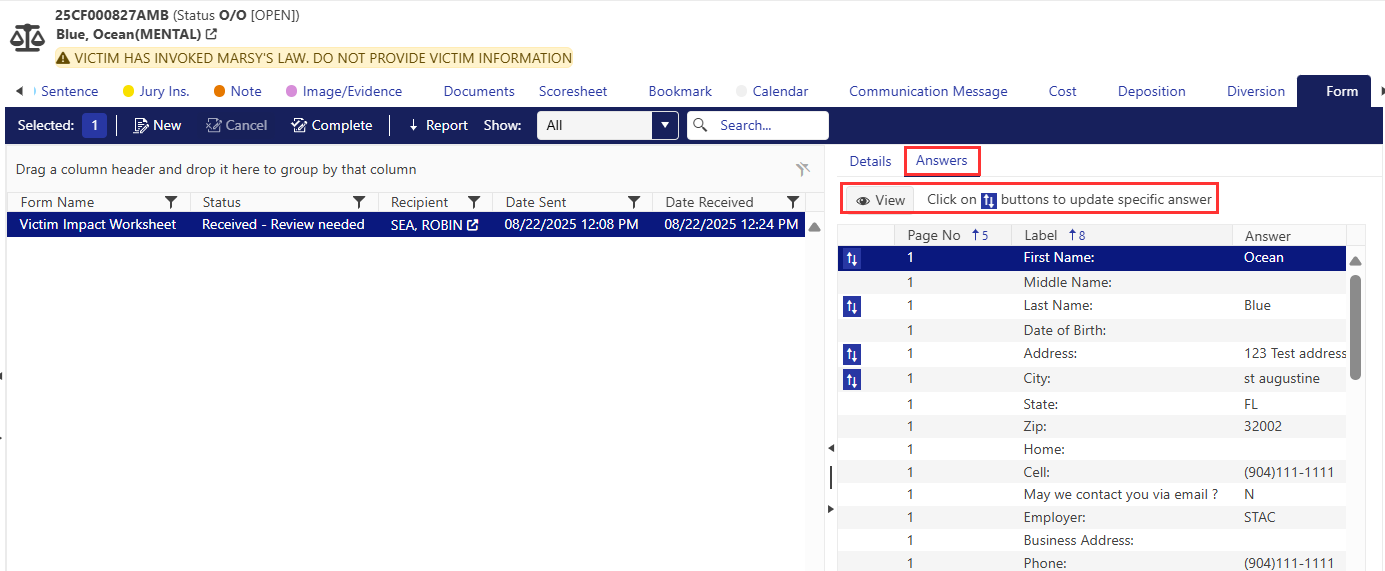This screenshot has width=1385, height=571.
Task: Expand the Show dropdown set to All
Action: [x=664, y=125]
